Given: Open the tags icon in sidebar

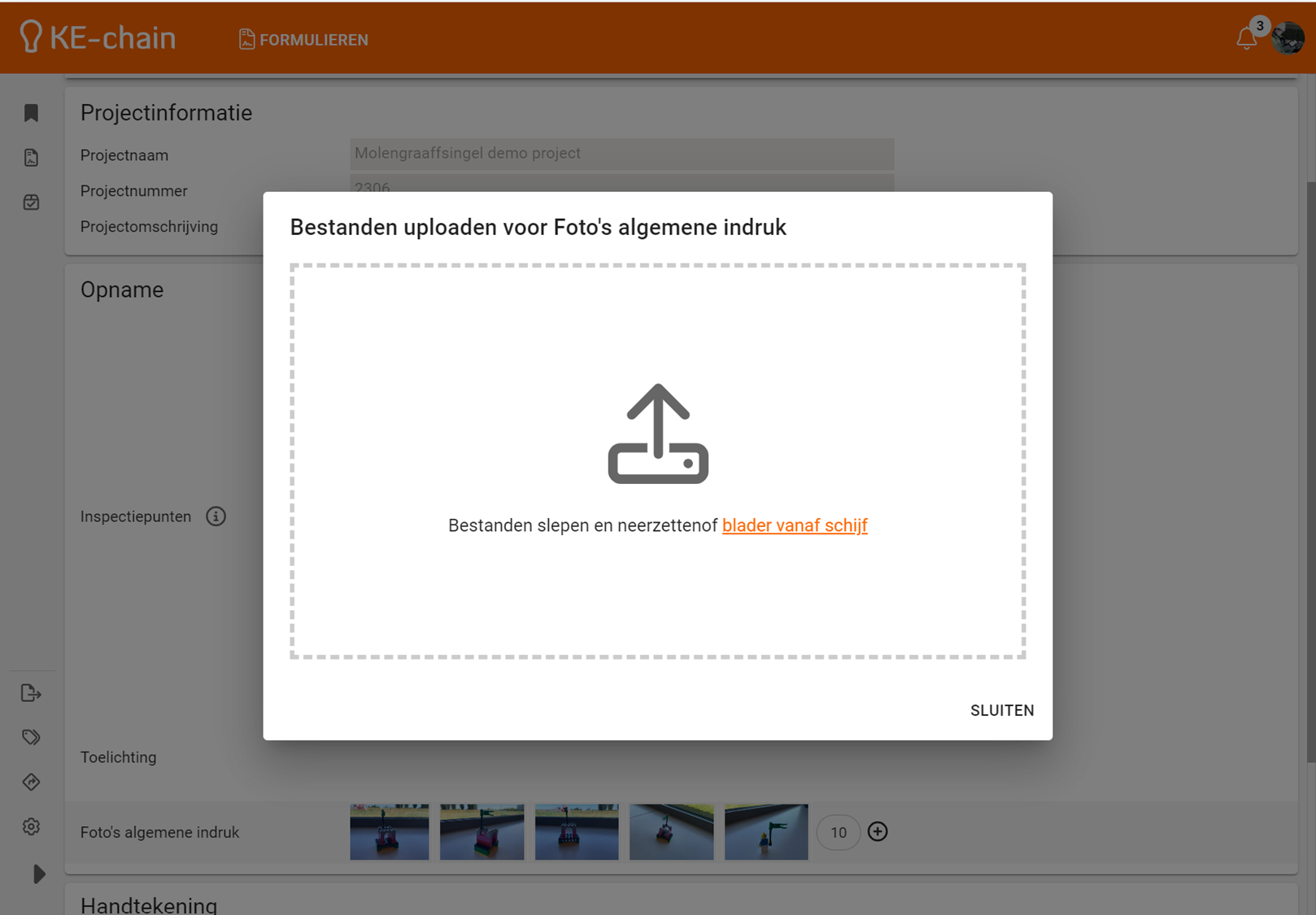Looking at the screenshot, I should pos(31,738).
